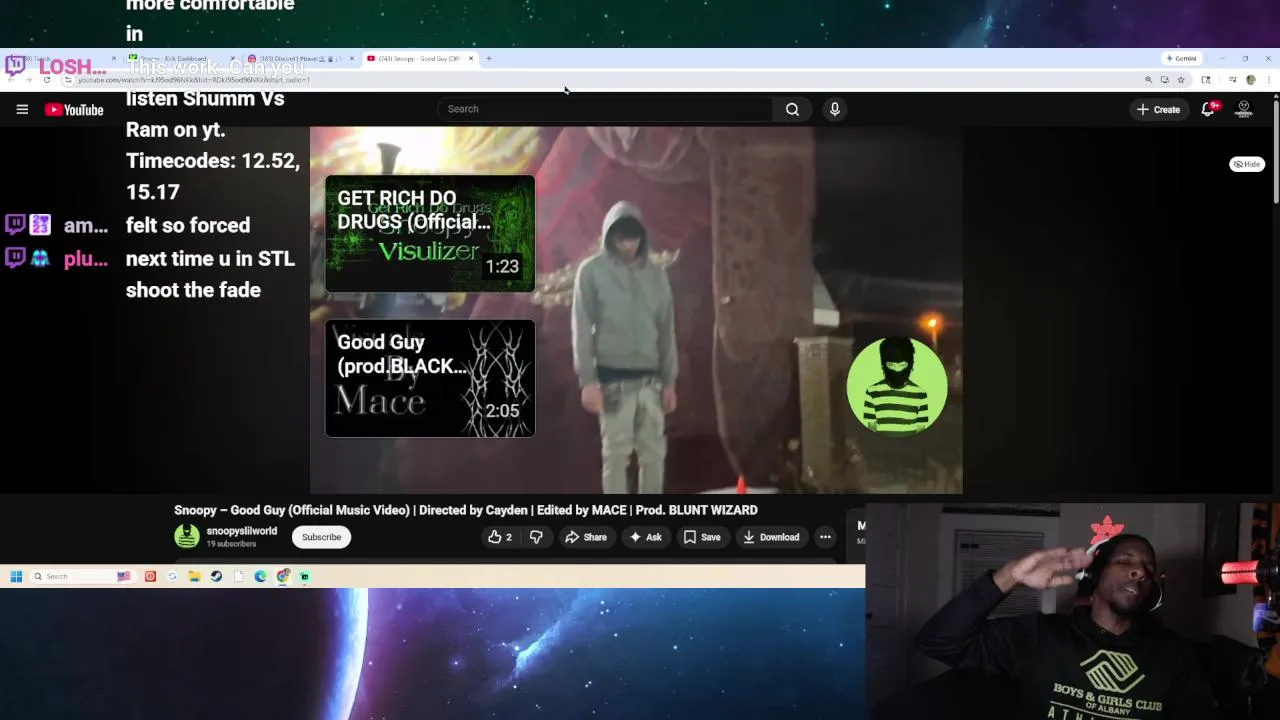Download the video
This screenshot has height=720, width=1280.
771,537
